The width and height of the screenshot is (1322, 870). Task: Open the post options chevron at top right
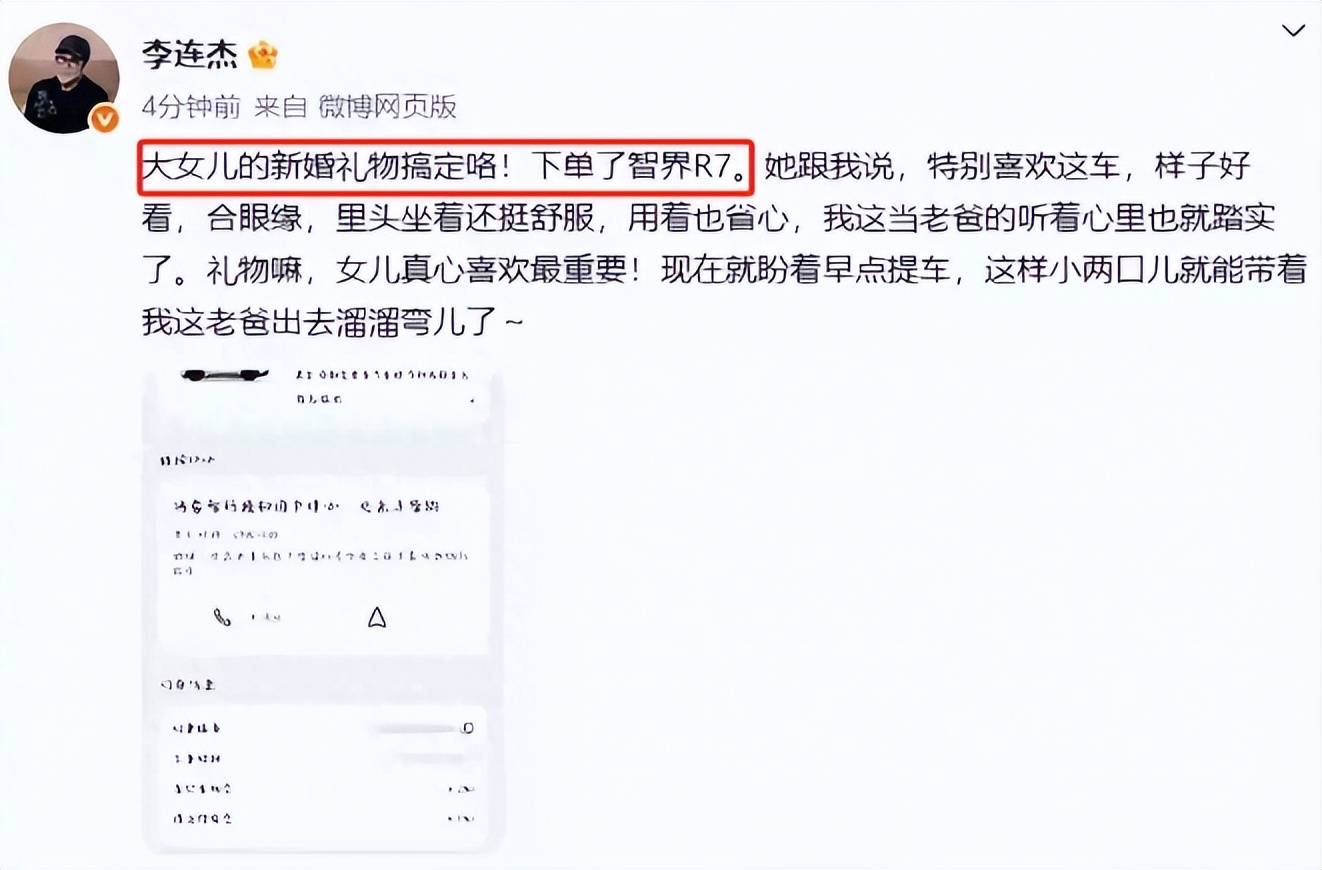[x=1291, y=33]
